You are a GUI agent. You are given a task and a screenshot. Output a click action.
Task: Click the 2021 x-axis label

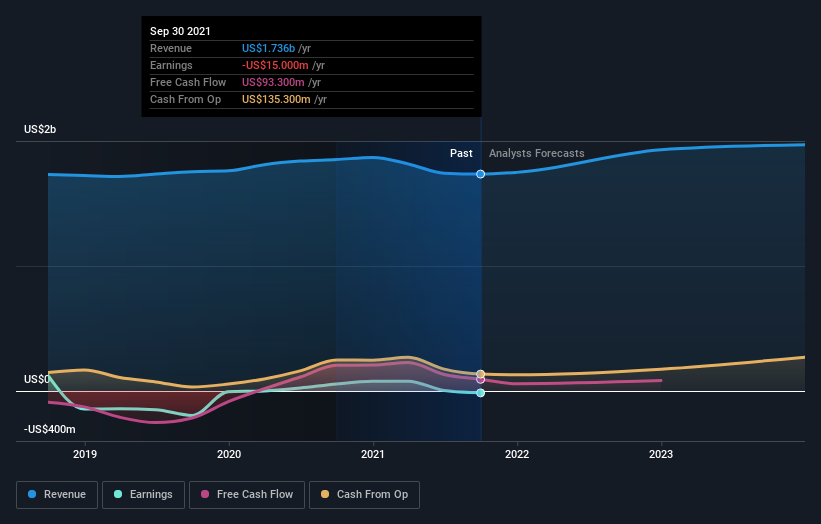coord(373,454)
